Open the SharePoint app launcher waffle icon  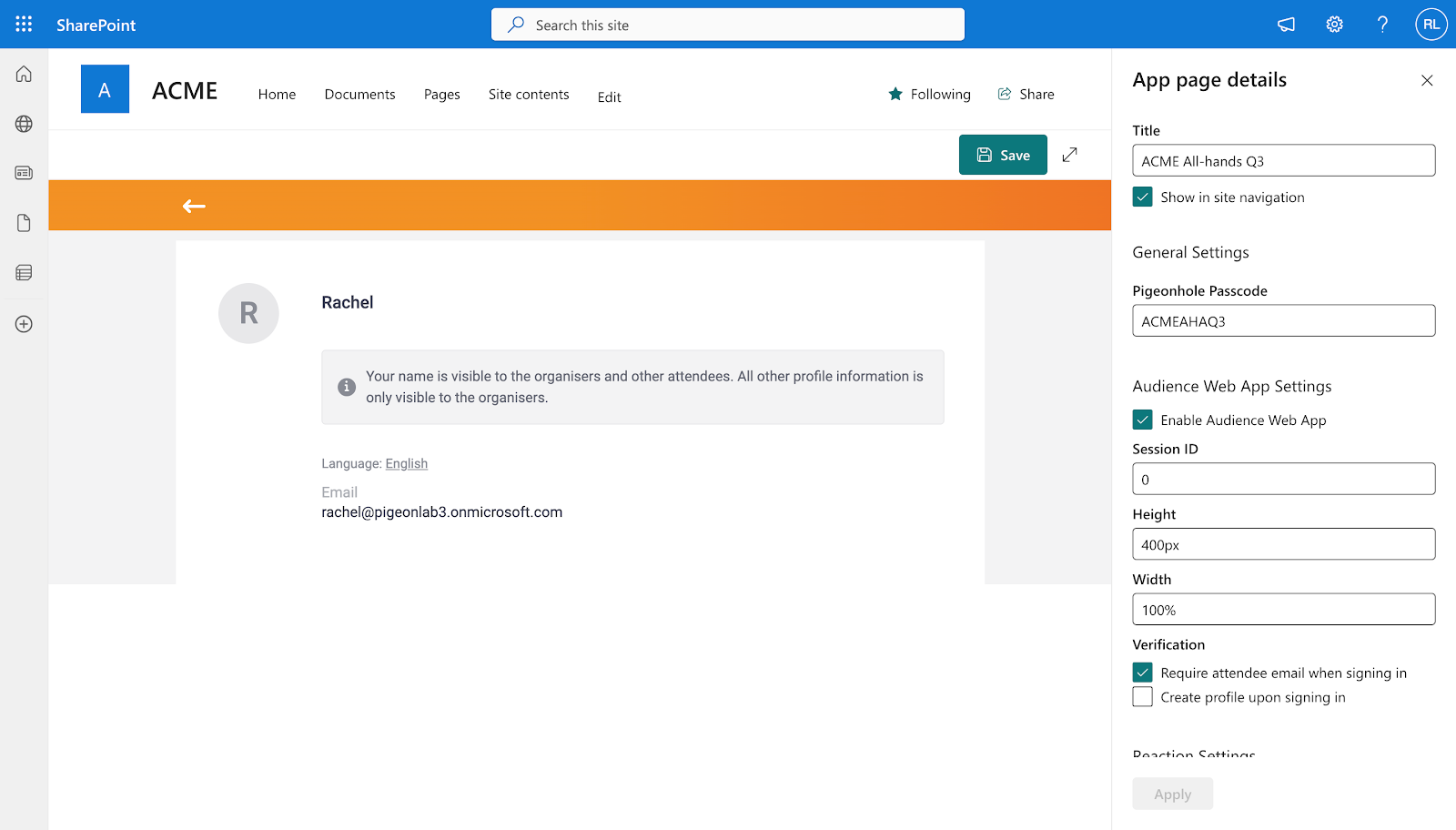pyautogui.click(x=23, y=24)
